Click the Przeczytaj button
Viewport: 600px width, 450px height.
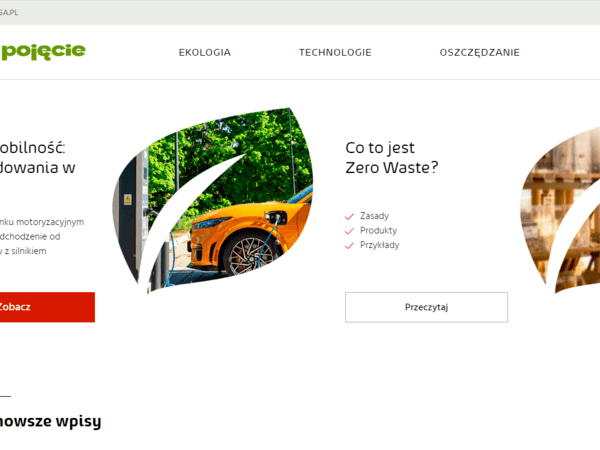coord(426,307)
